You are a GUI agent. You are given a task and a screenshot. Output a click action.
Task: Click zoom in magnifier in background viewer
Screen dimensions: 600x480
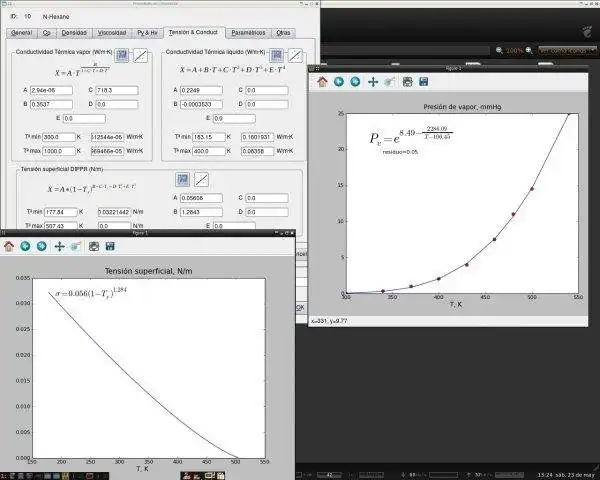click(x=528, y=50)
